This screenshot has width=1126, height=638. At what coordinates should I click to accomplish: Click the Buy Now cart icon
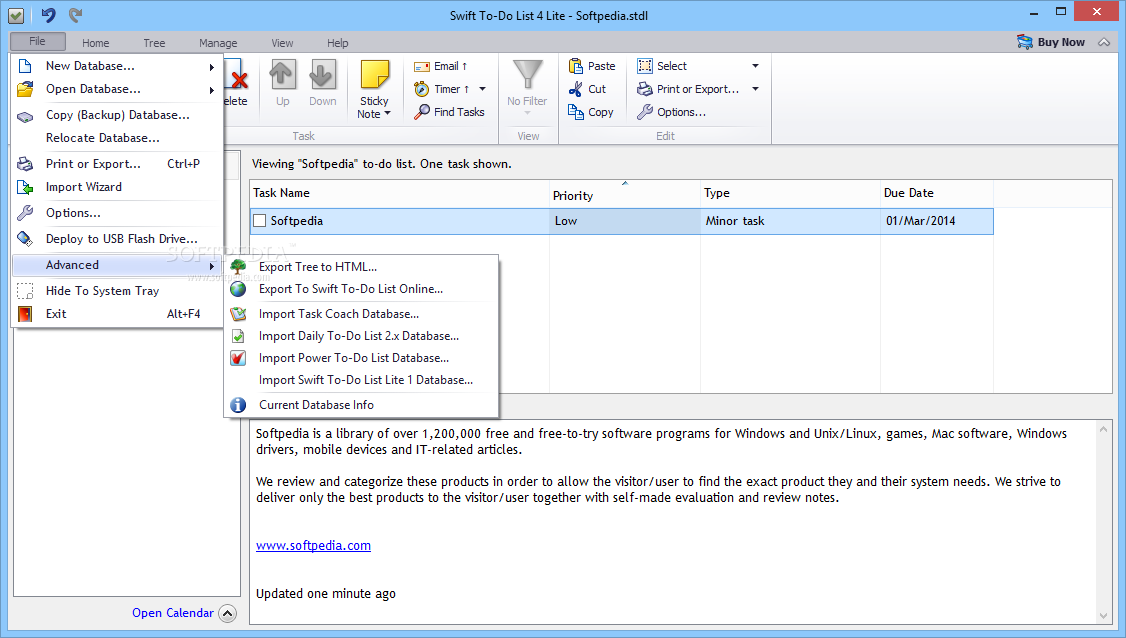(x=1025, y=42)
